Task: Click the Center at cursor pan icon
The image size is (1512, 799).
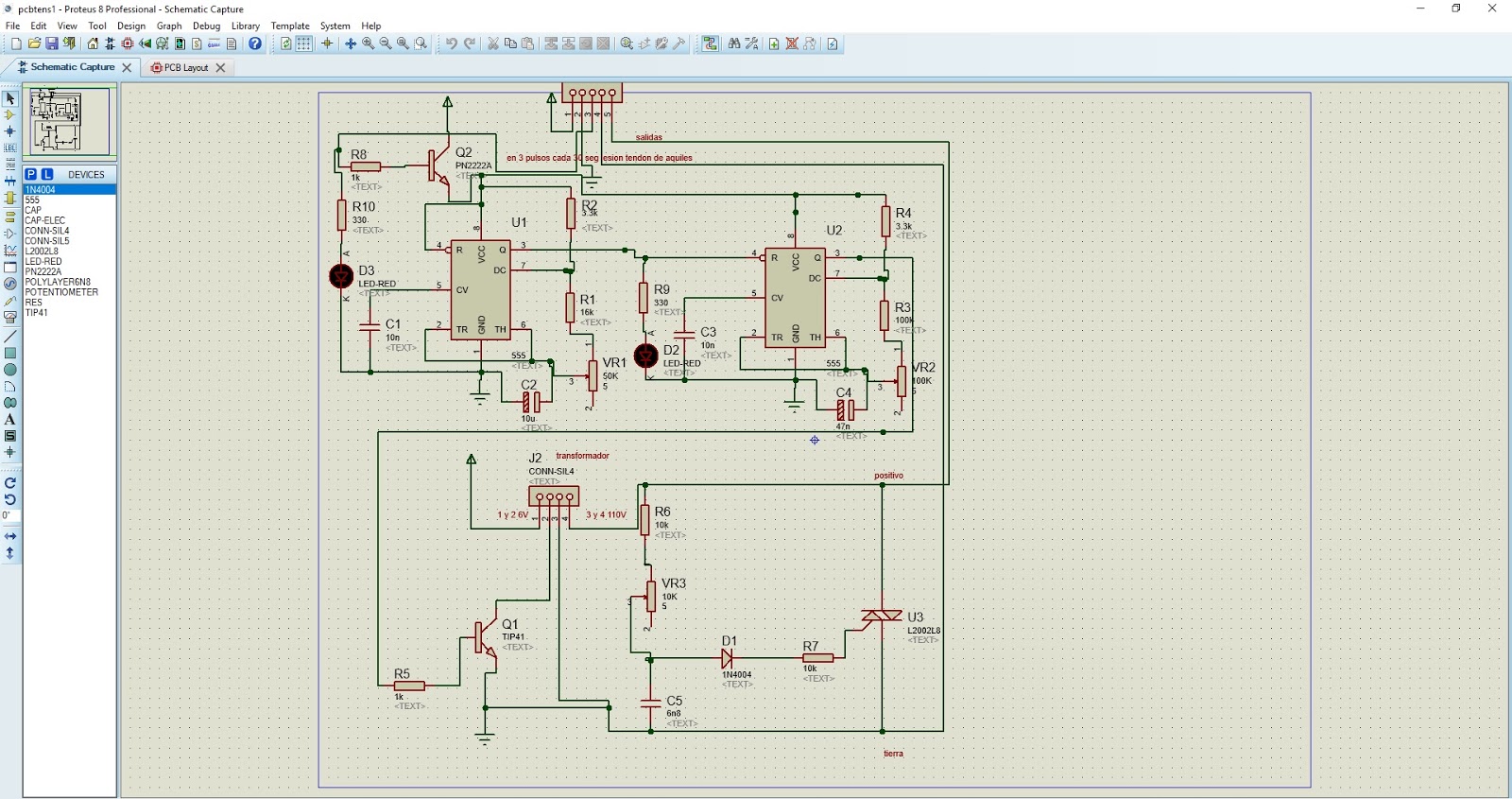Action: tap(351, 43)
